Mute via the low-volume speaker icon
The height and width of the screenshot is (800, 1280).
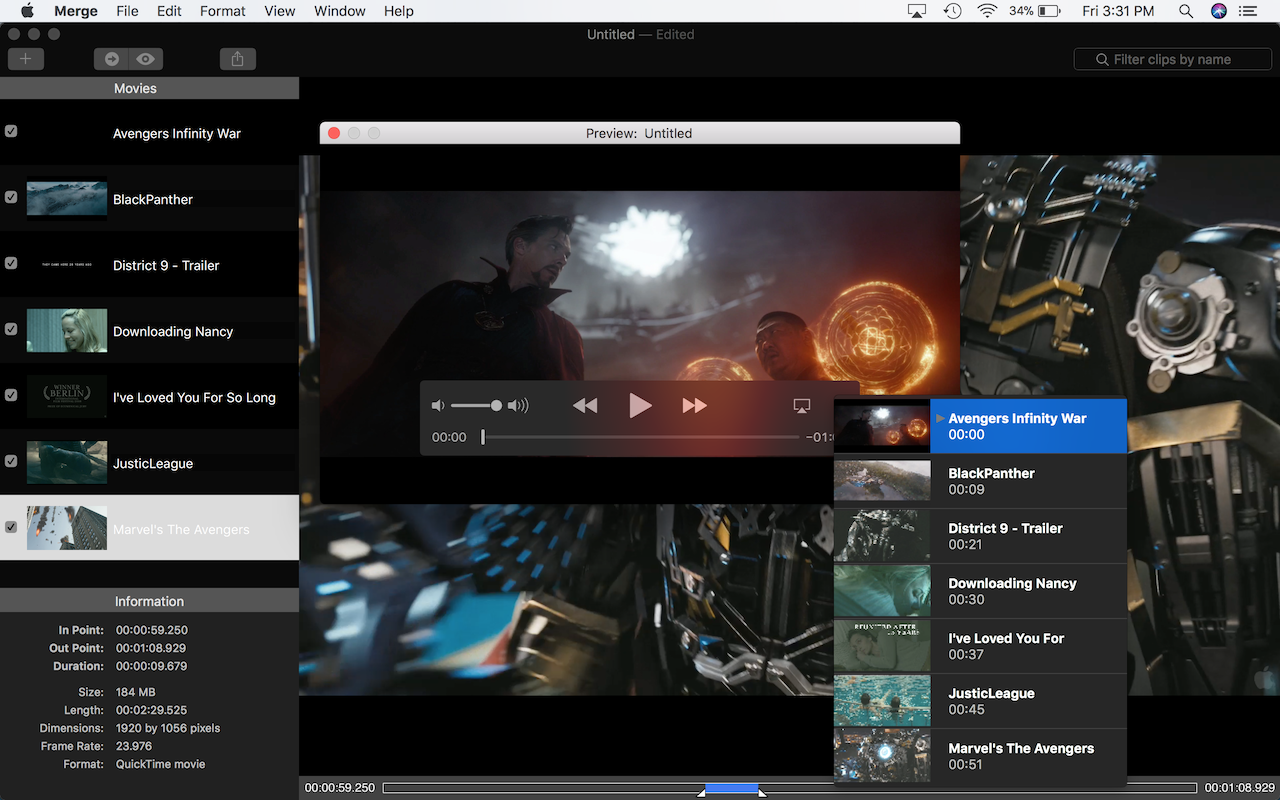437,406
